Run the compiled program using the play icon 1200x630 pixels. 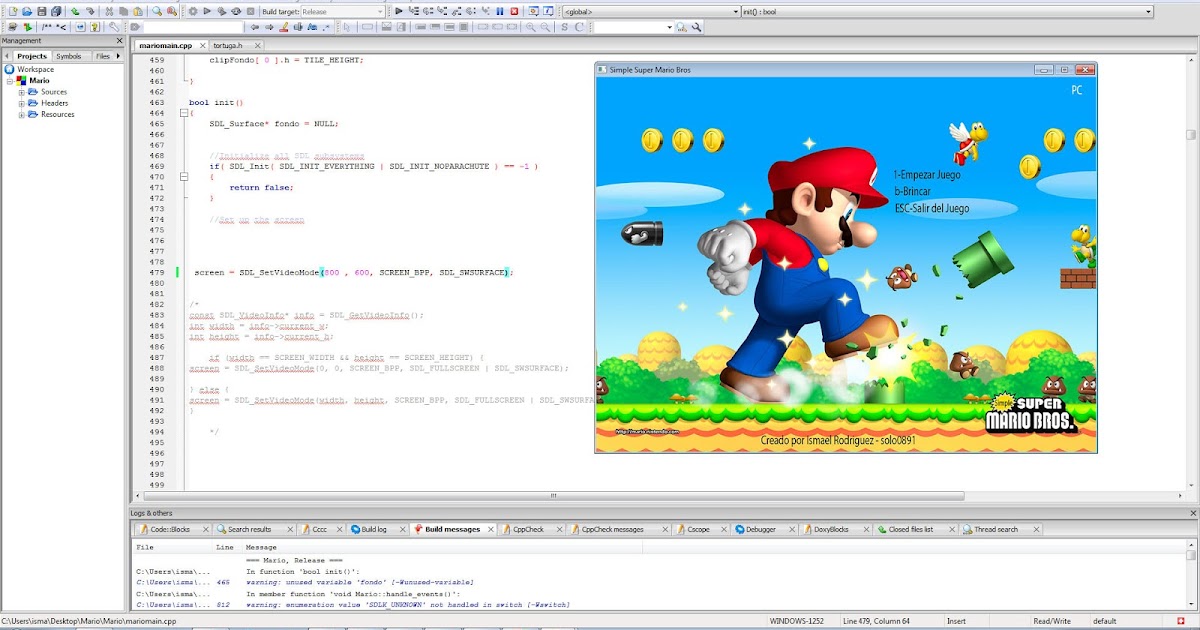click(x=207, y=10)
